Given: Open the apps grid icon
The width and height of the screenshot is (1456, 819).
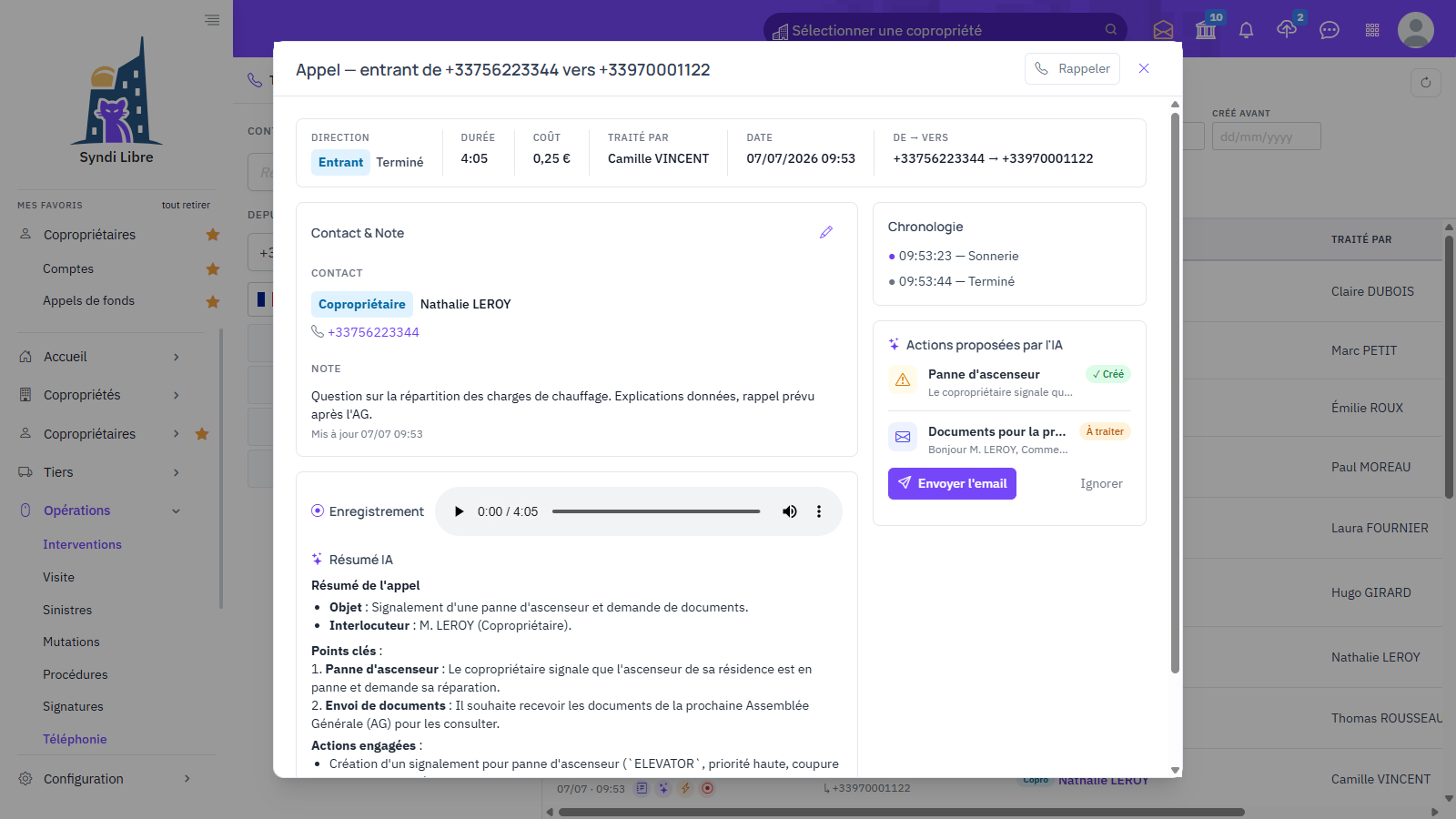Looking at the screenshot, I should click(x=1372, y=30).
